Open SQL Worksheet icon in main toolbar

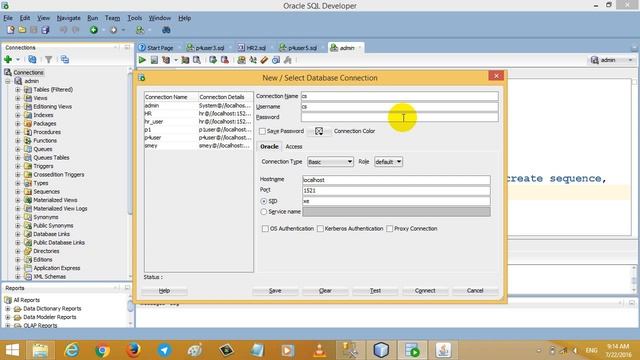(x=140, y=30)
